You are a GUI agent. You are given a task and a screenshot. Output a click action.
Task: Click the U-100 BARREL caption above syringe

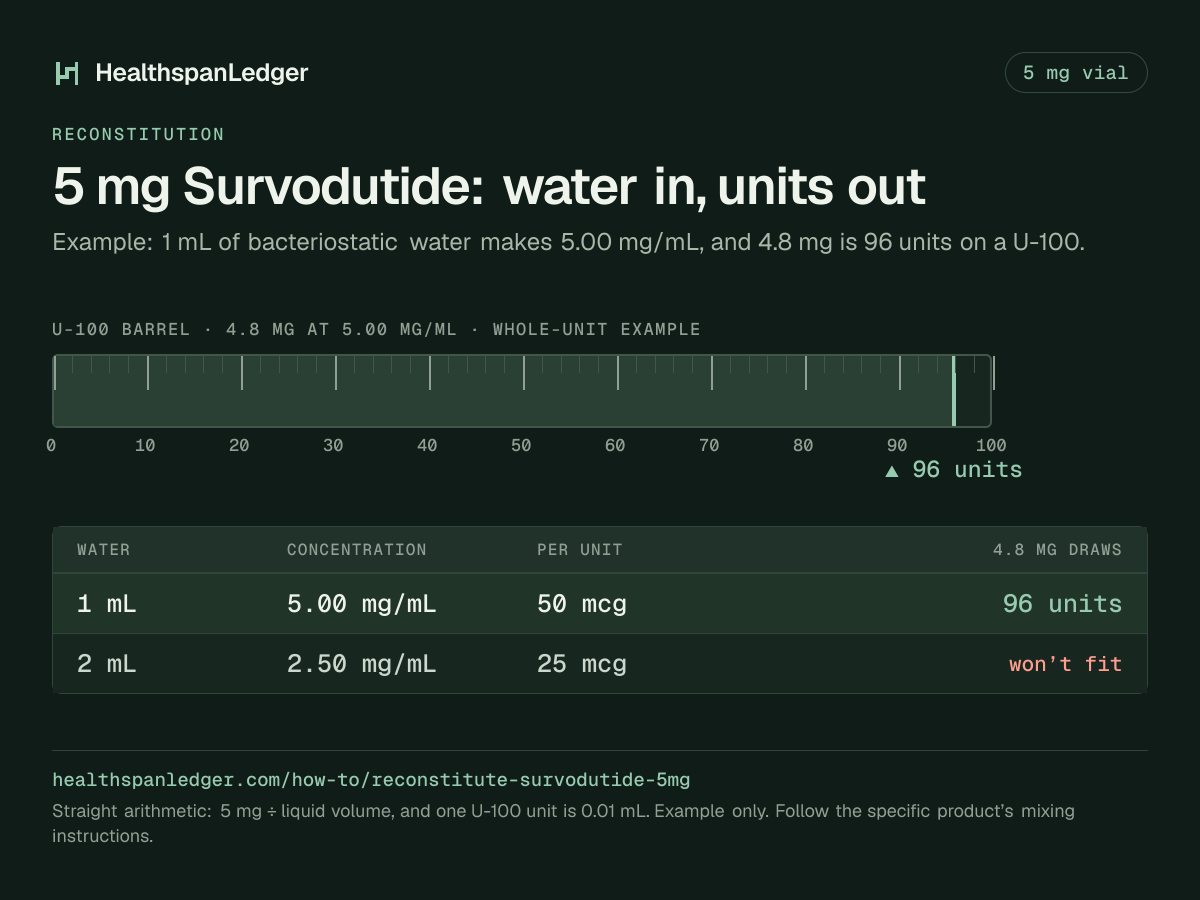(x=376, y=329)
